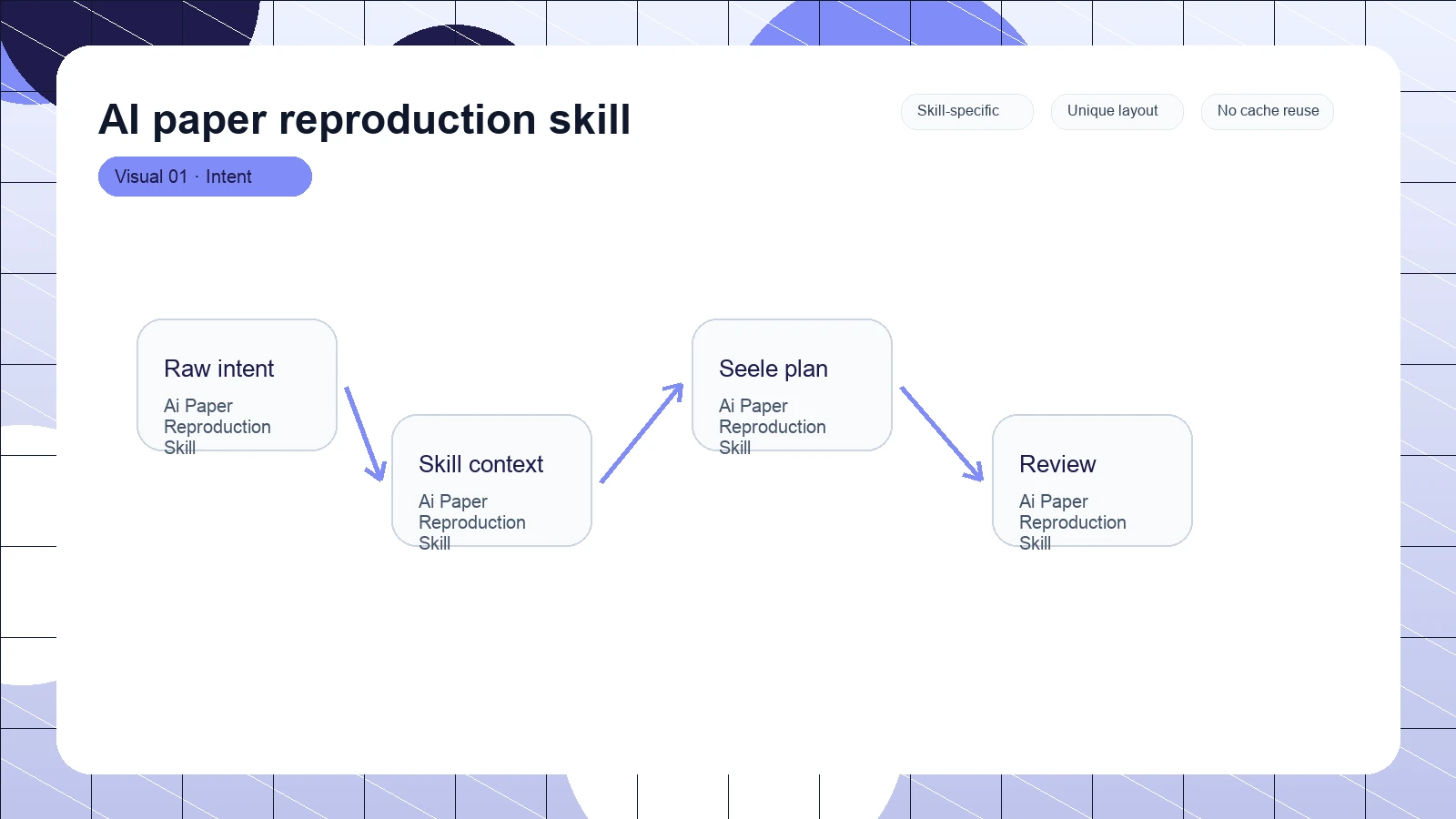Select the Review card
The width and height of the screenshot is (1456, 819).
tap(1092, 480)
